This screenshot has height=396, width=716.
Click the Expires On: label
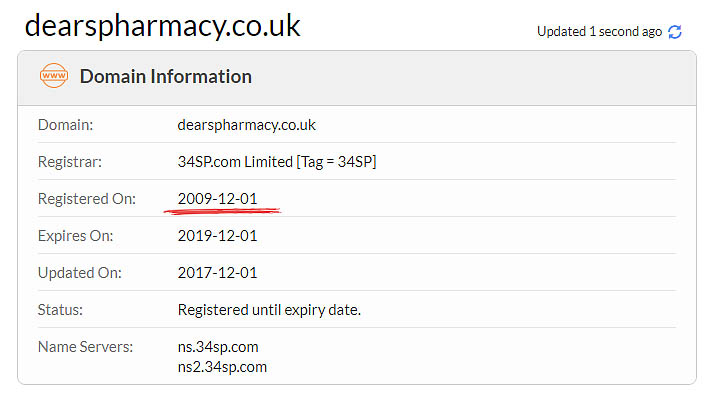click(x=75, y=236)
